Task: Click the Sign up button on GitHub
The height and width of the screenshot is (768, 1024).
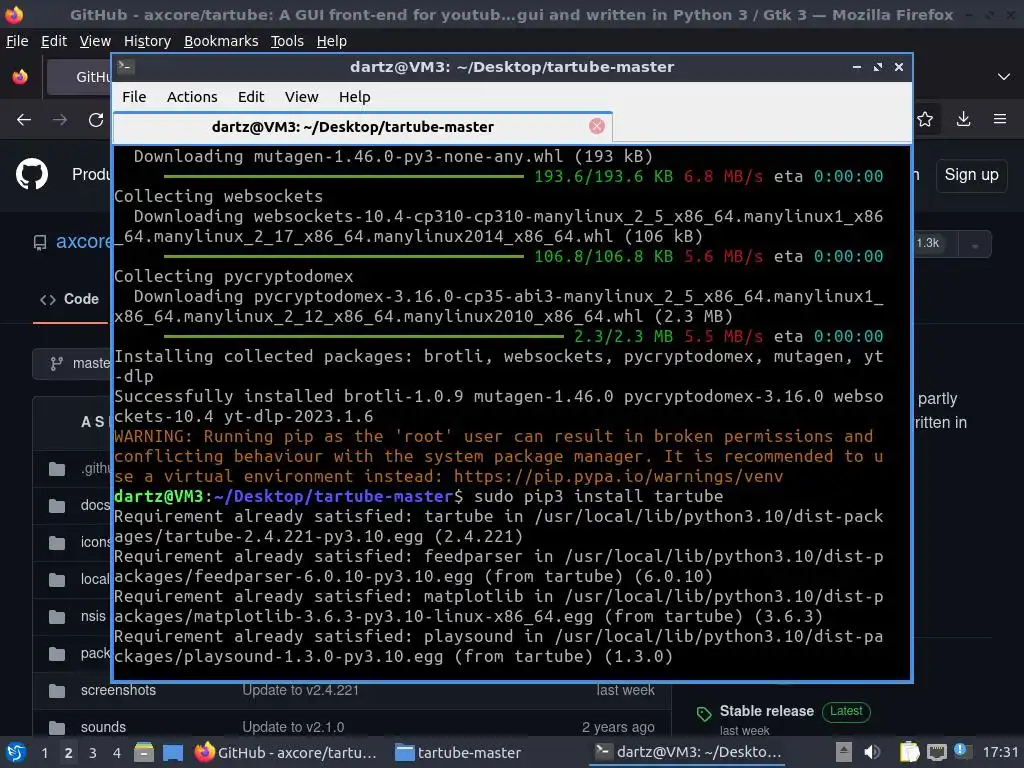Action: [x=971, y=175]
